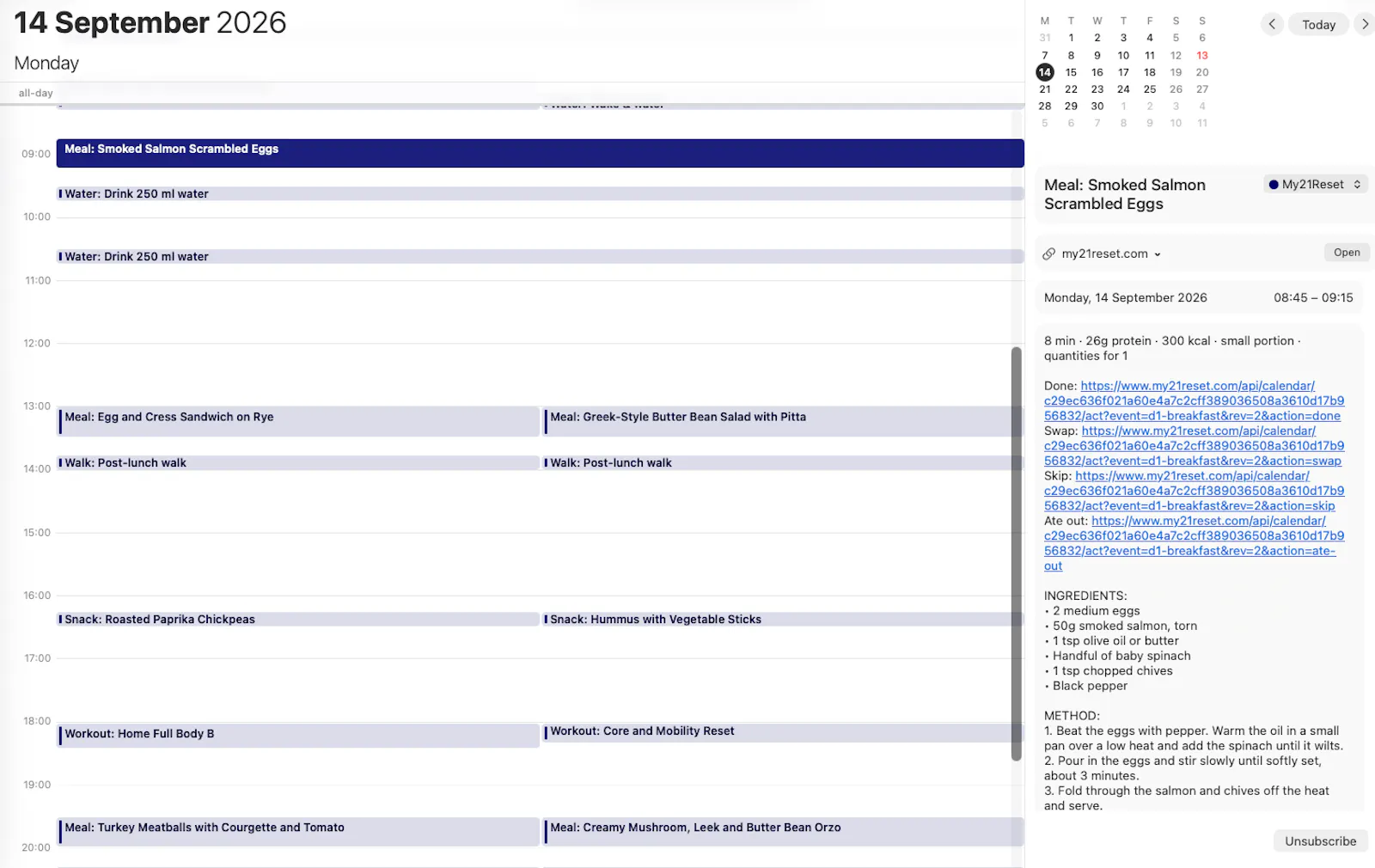Select 14 in the mini calendar
The image size is (1375, 868).
(x=1045, y=72)
